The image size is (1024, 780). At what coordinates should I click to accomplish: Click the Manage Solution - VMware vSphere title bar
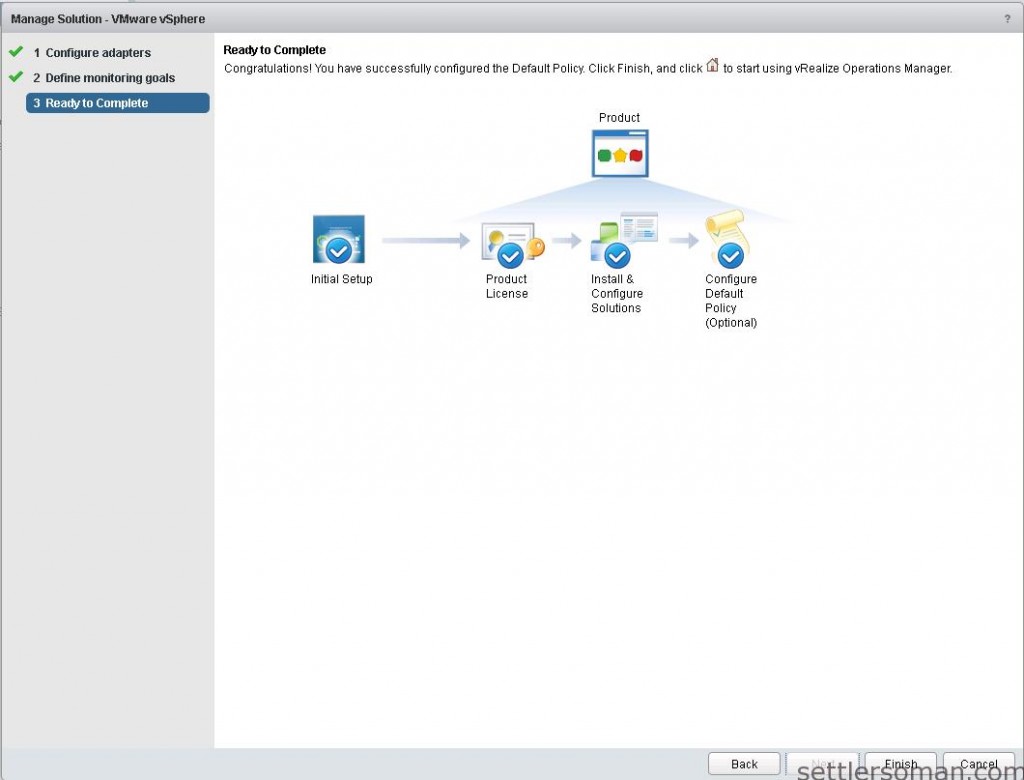(108, 19)
